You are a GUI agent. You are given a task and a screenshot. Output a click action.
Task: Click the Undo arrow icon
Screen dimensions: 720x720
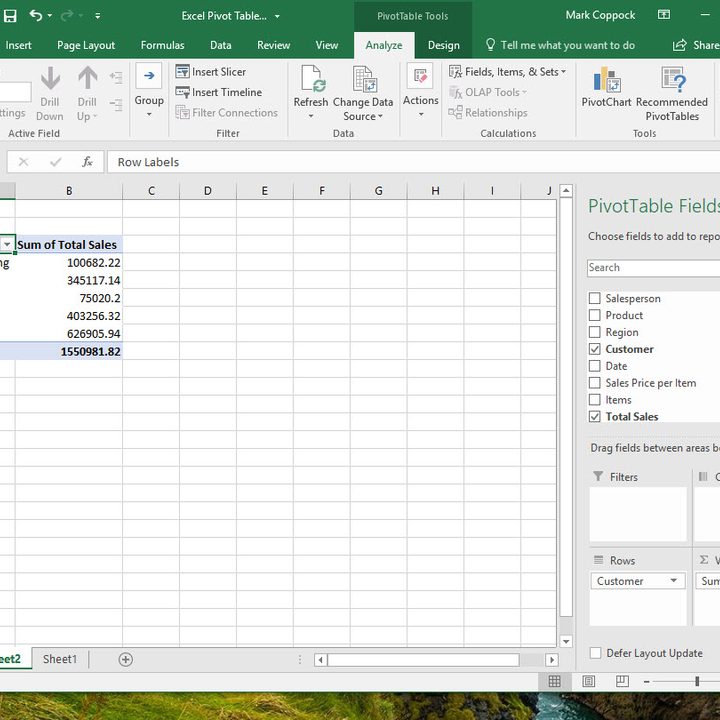click(x=35, y=16)
